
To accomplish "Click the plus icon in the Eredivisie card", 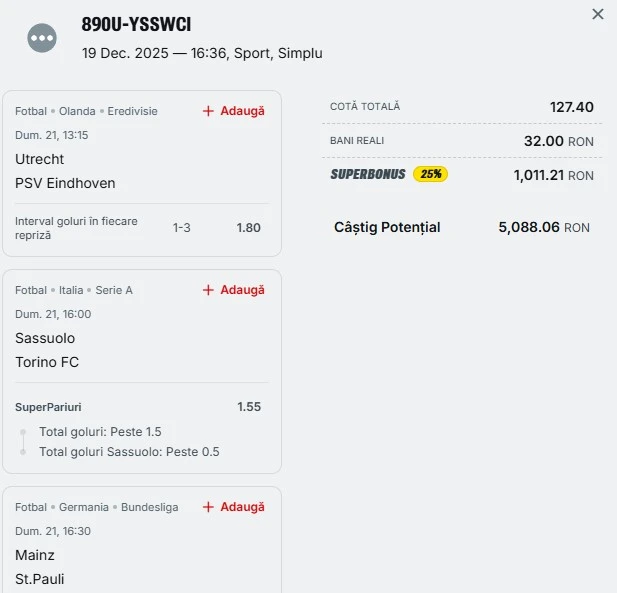I will point(209,111).
